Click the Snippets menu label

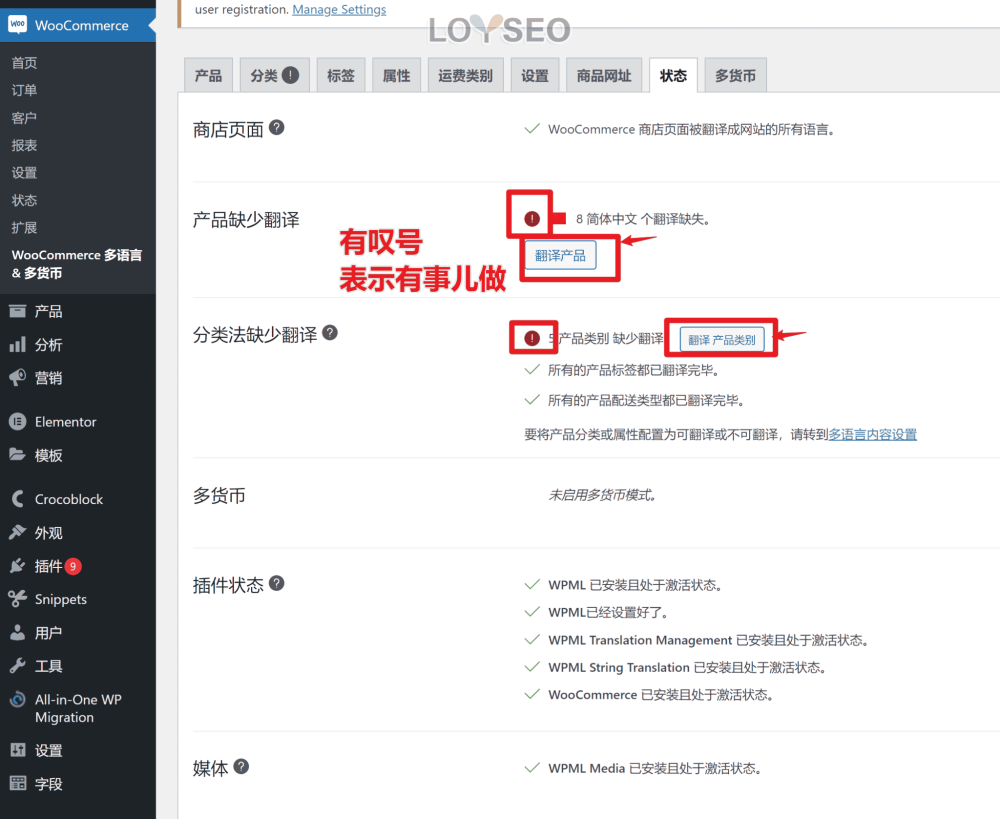(x=61, y=600)
